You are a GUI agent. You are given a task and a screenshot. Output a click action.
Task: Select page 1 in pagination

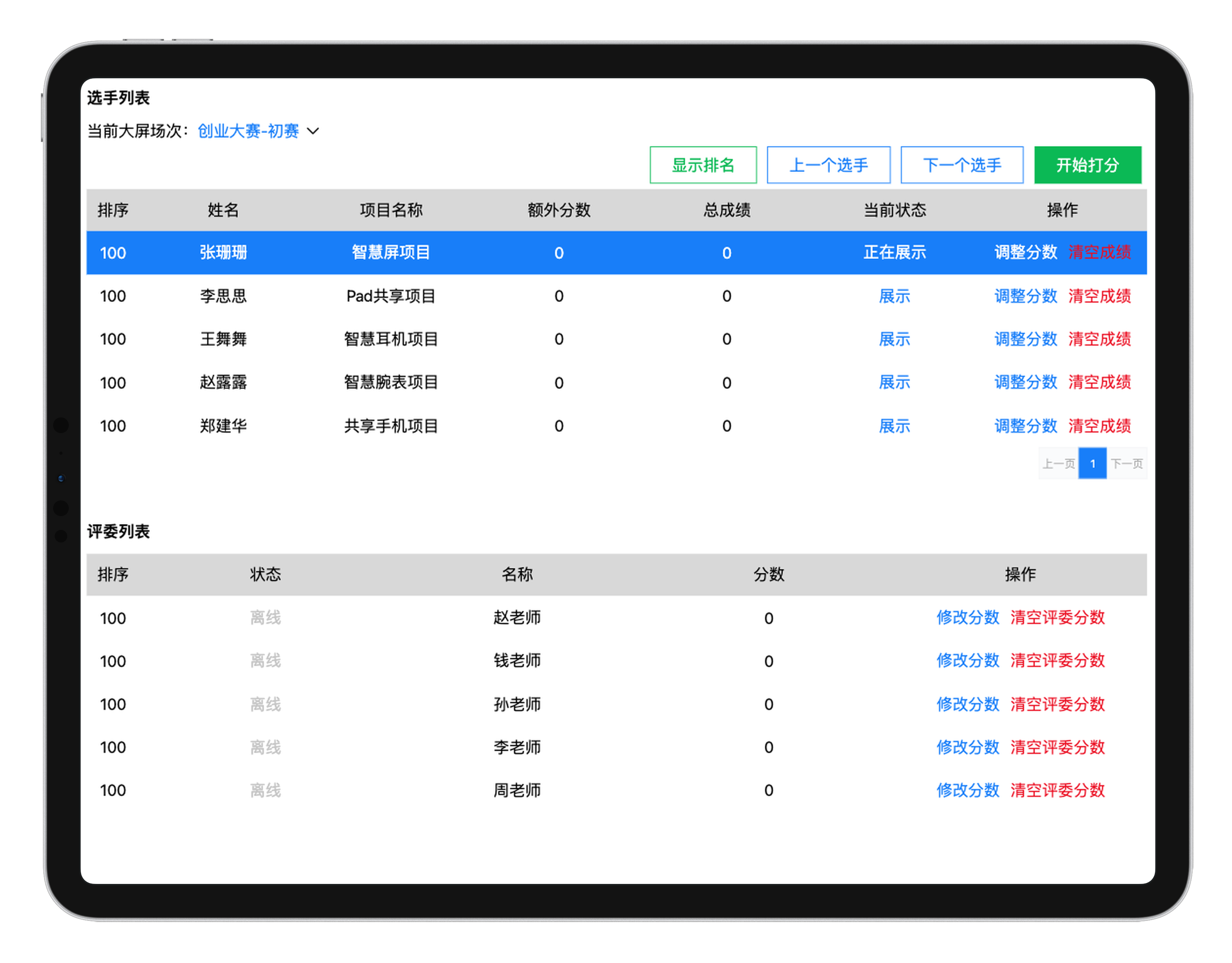(x=1092, y=464)
